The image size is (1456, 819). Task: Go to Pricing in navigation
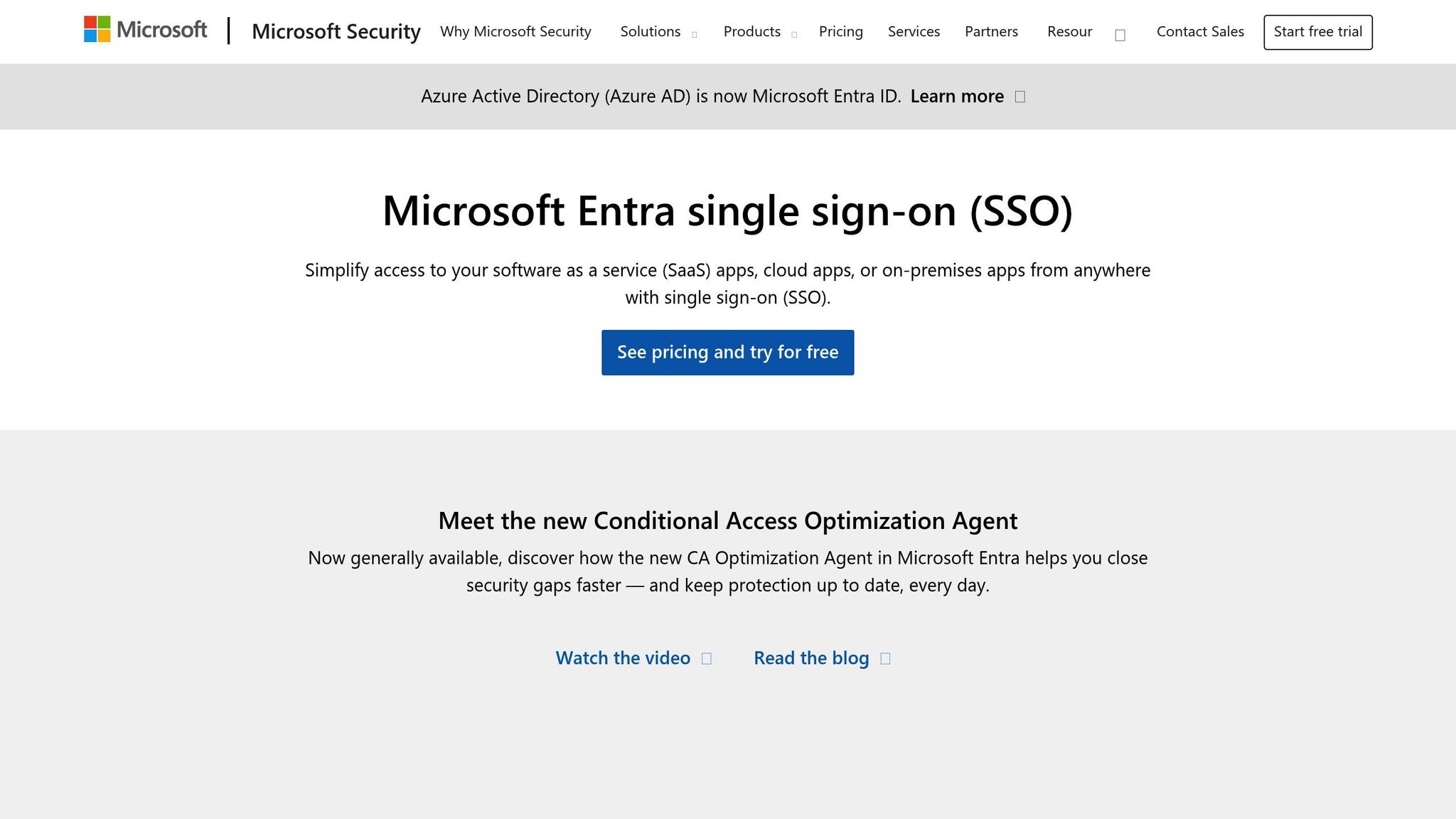pos(840,32)
